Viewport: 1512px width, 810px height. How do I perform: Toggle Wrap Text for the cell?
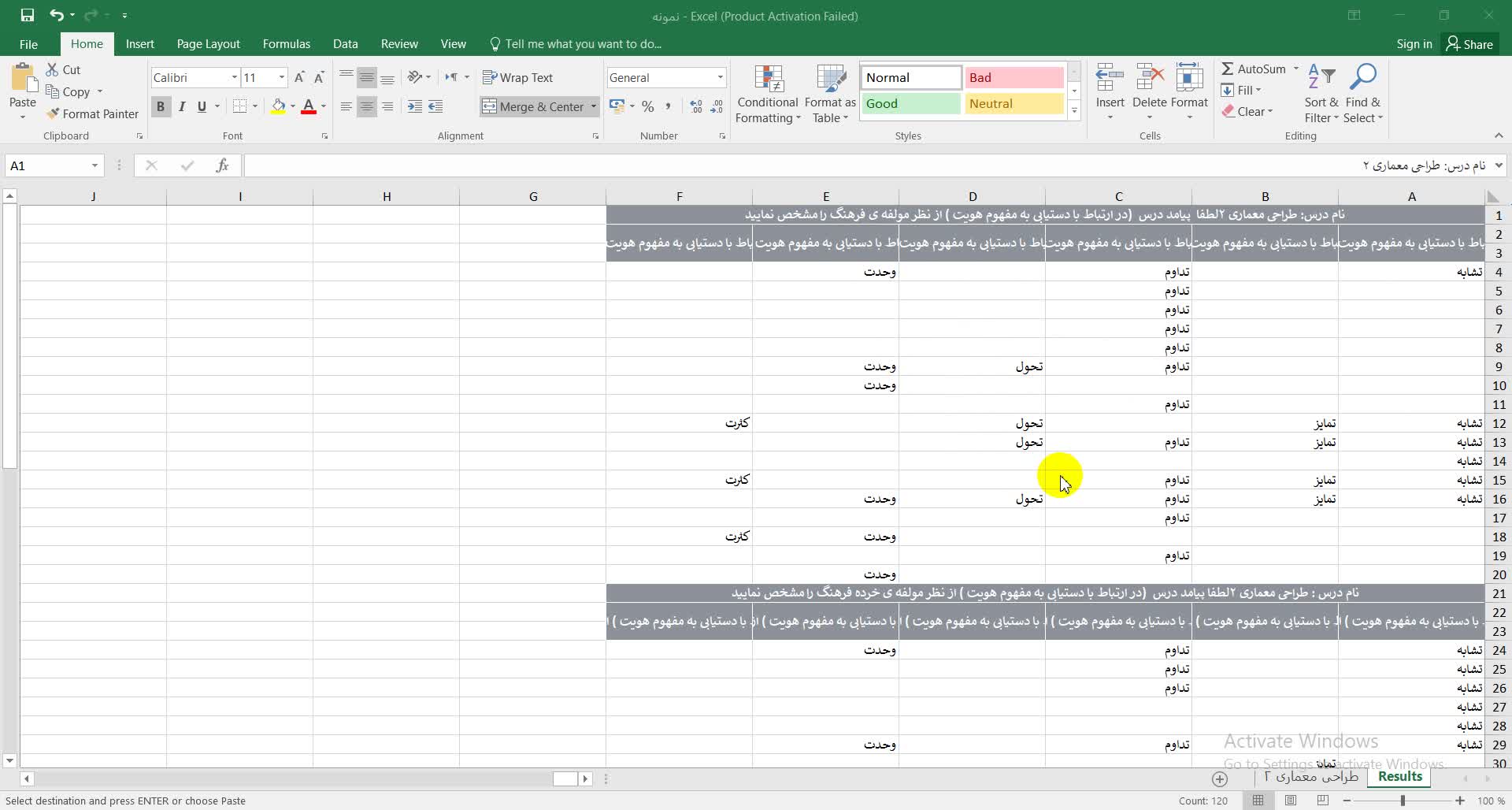[517, 77]
